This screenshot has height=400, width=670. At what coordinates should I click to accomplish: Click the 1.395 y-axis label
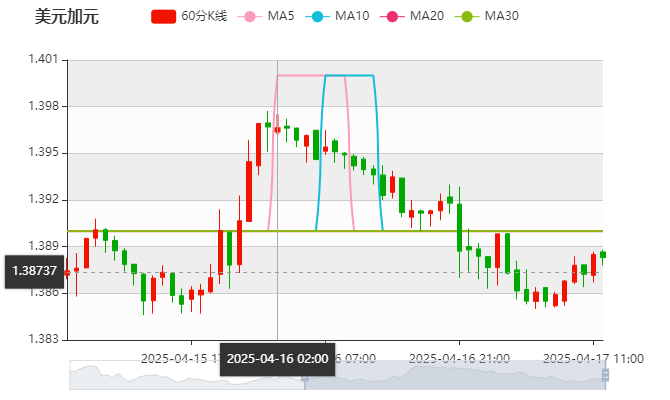[43, 153]
